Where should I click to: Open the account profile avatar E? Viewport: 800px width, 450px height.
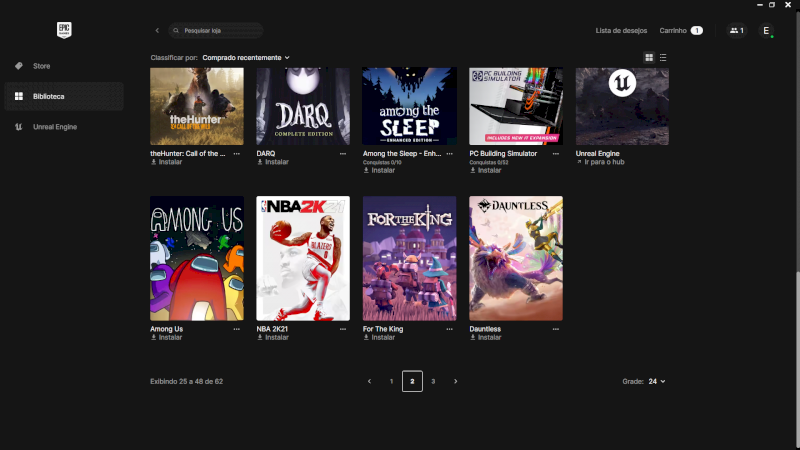click(x=766, y=31)
